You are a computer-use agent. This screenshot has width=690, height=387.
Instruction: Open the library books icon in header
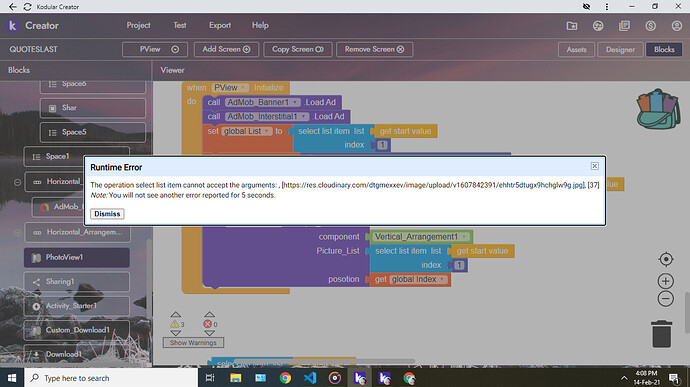(x=624, y=26)
